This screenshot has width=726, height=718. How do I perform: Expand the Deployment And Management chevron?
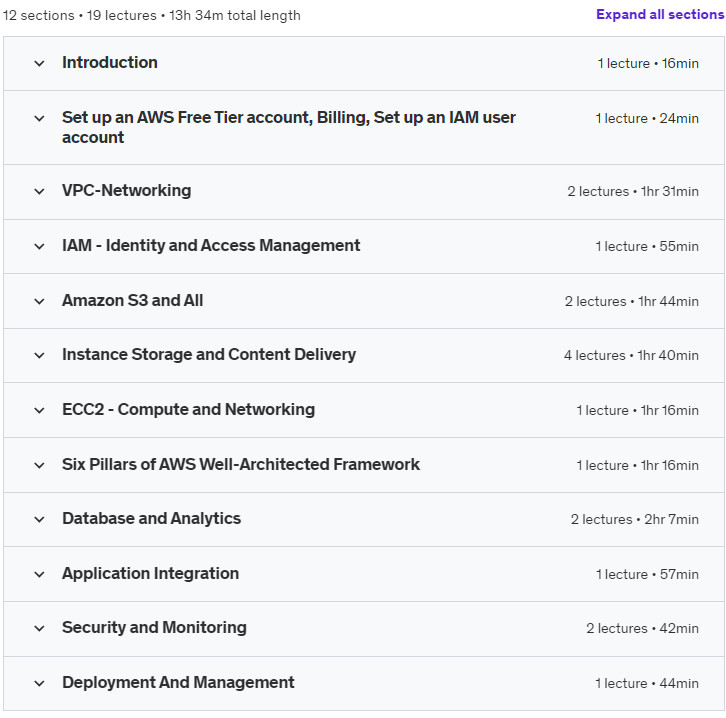39,683
